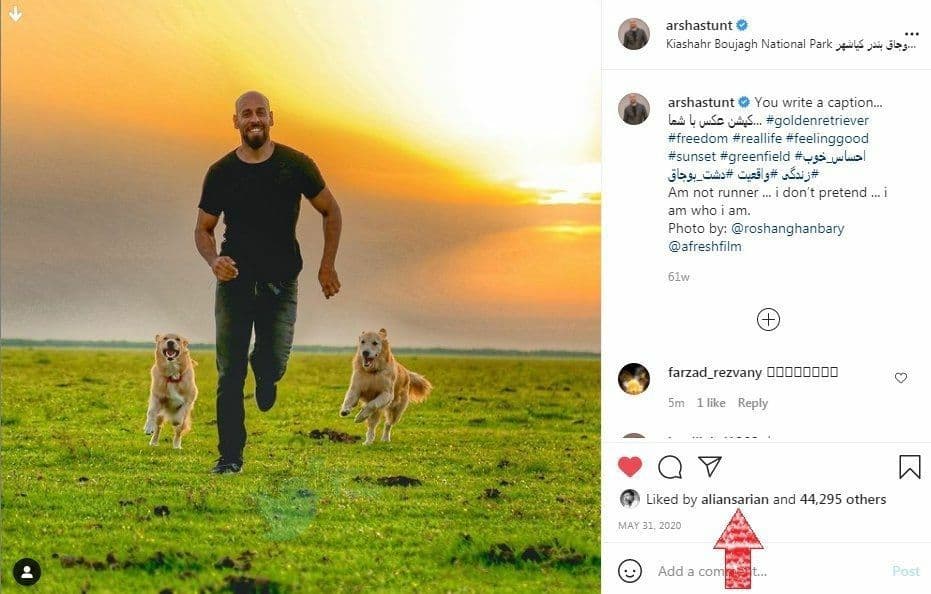The image size is (931, 594).
Task: Reply to farzad_rezvany's comment
Action: point(752,403)
